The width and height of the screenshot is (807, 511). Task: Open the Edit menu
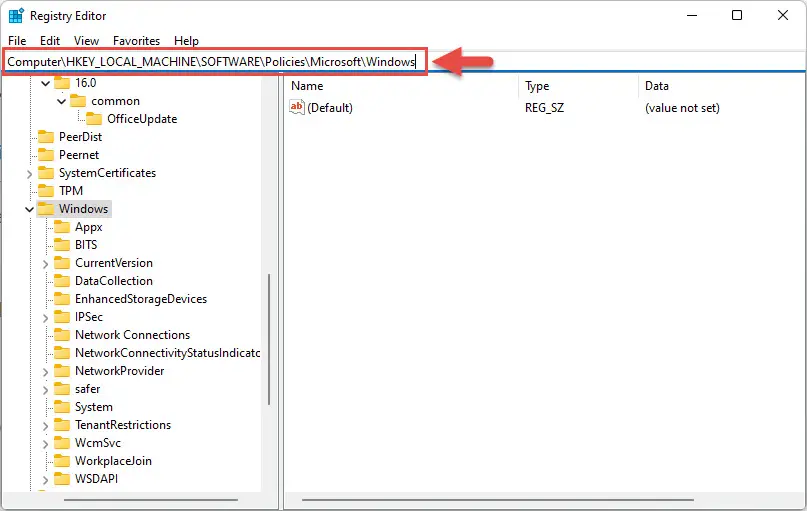50,41
